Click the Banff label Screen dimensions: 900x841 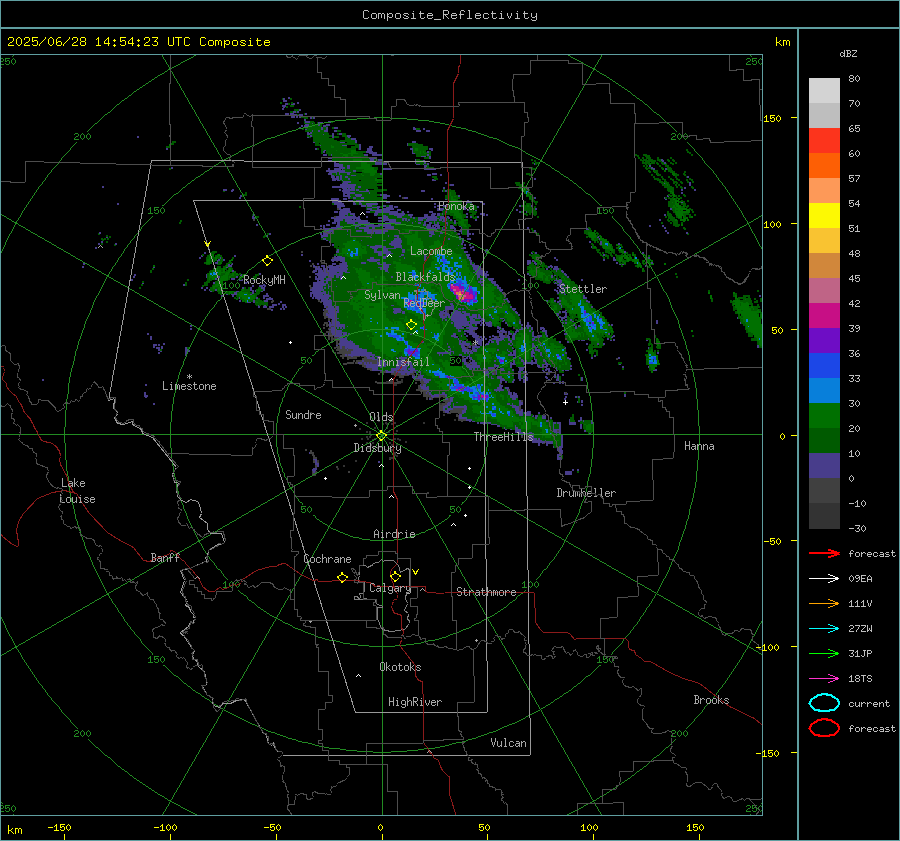coord(165,557)
